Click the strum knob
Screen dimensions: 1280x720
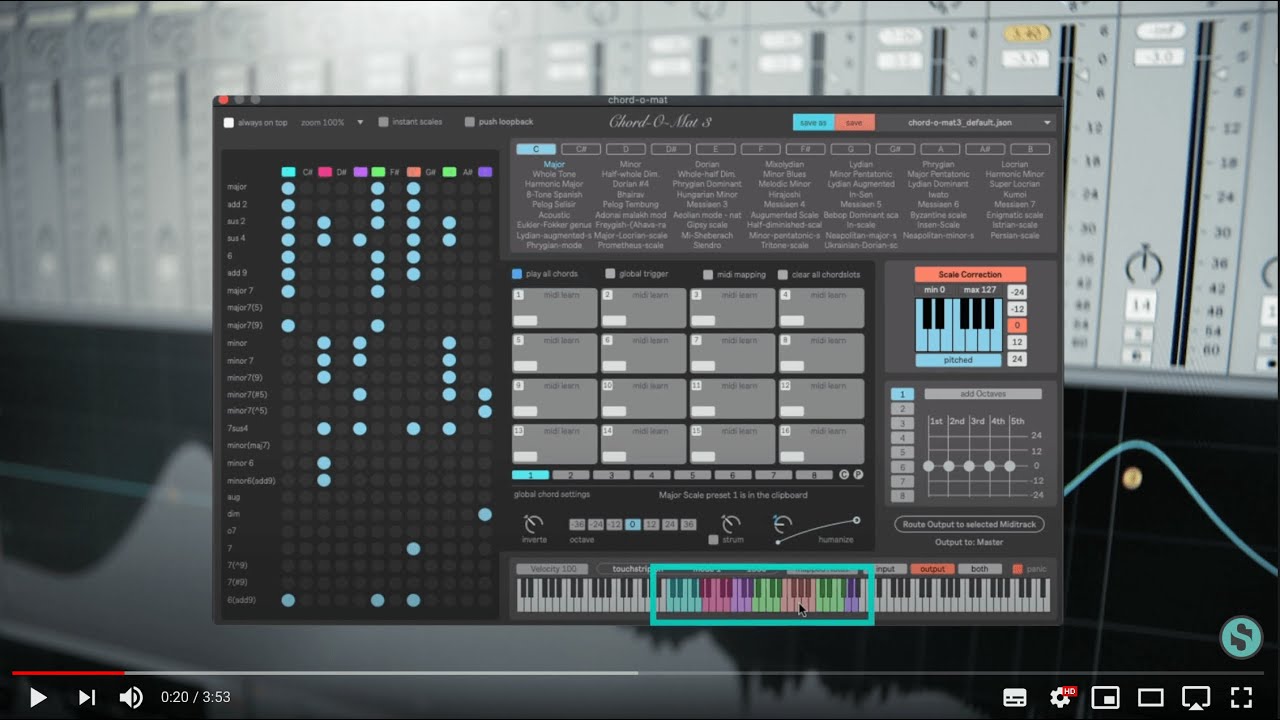click(x=732, y=523)
